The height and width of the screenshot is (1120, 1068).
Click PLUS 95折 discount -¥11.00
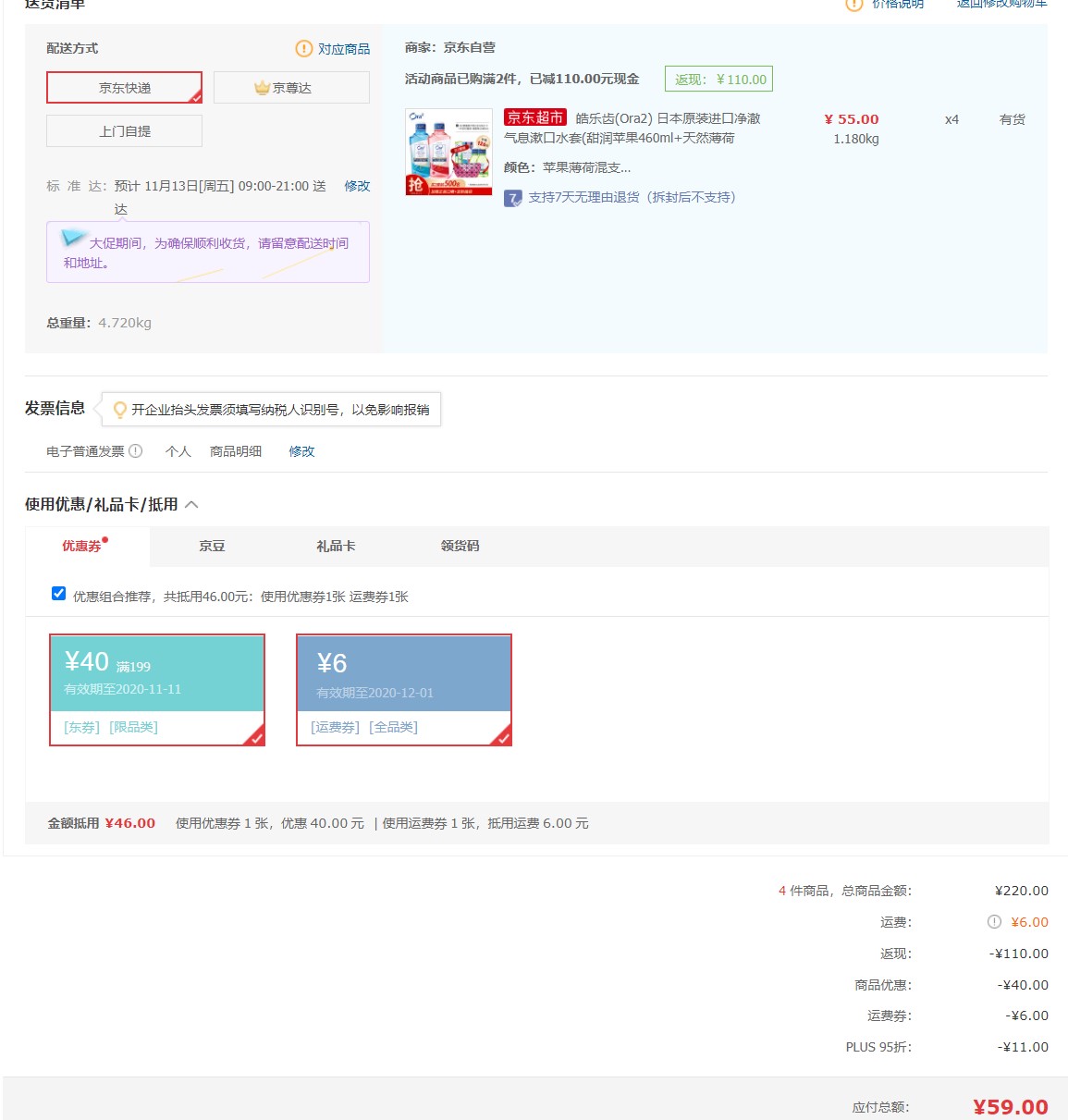(1023, 1047)
